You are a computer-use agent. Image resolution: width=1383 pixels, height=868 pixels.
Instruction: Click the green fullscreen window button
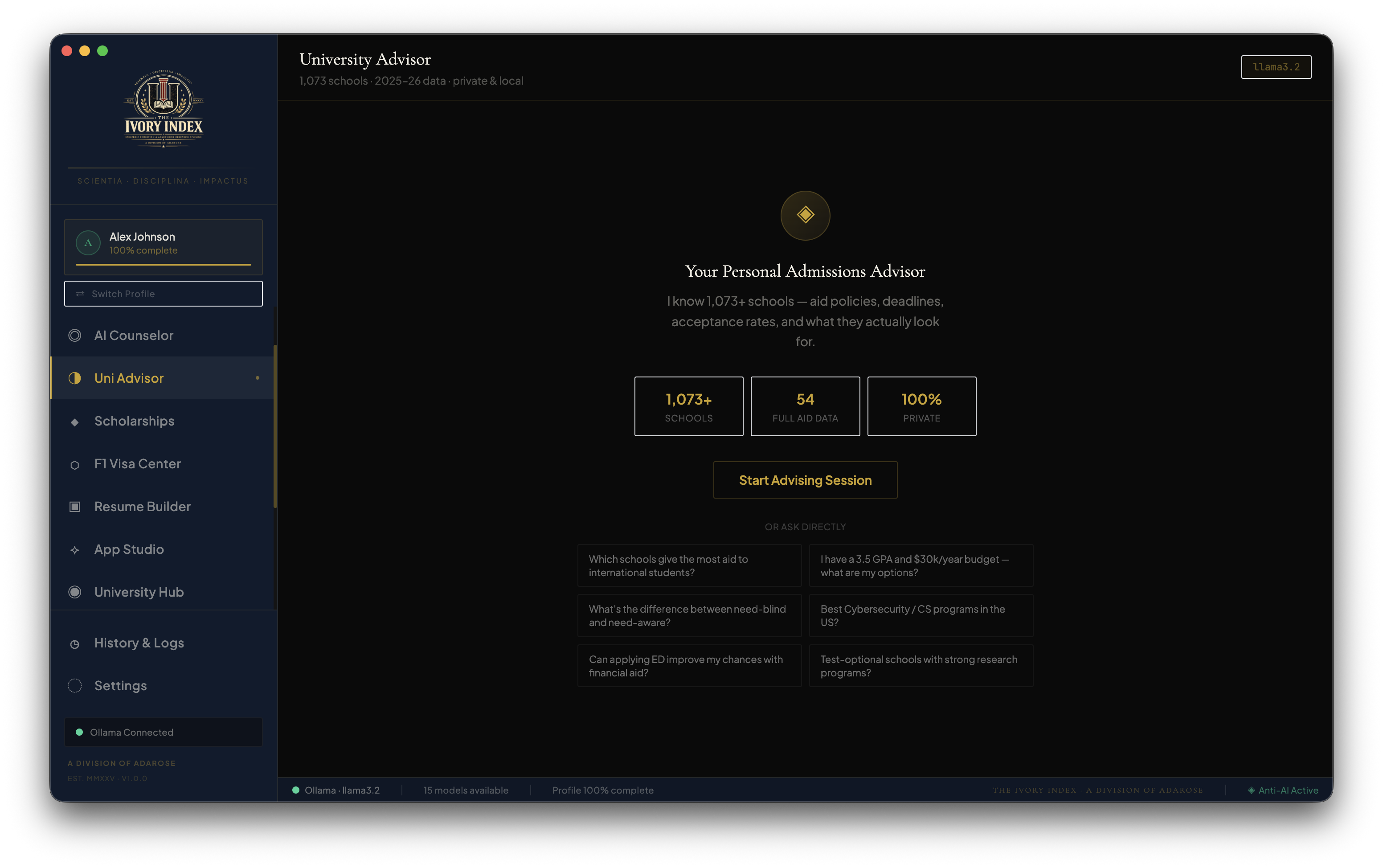(102, 50)
